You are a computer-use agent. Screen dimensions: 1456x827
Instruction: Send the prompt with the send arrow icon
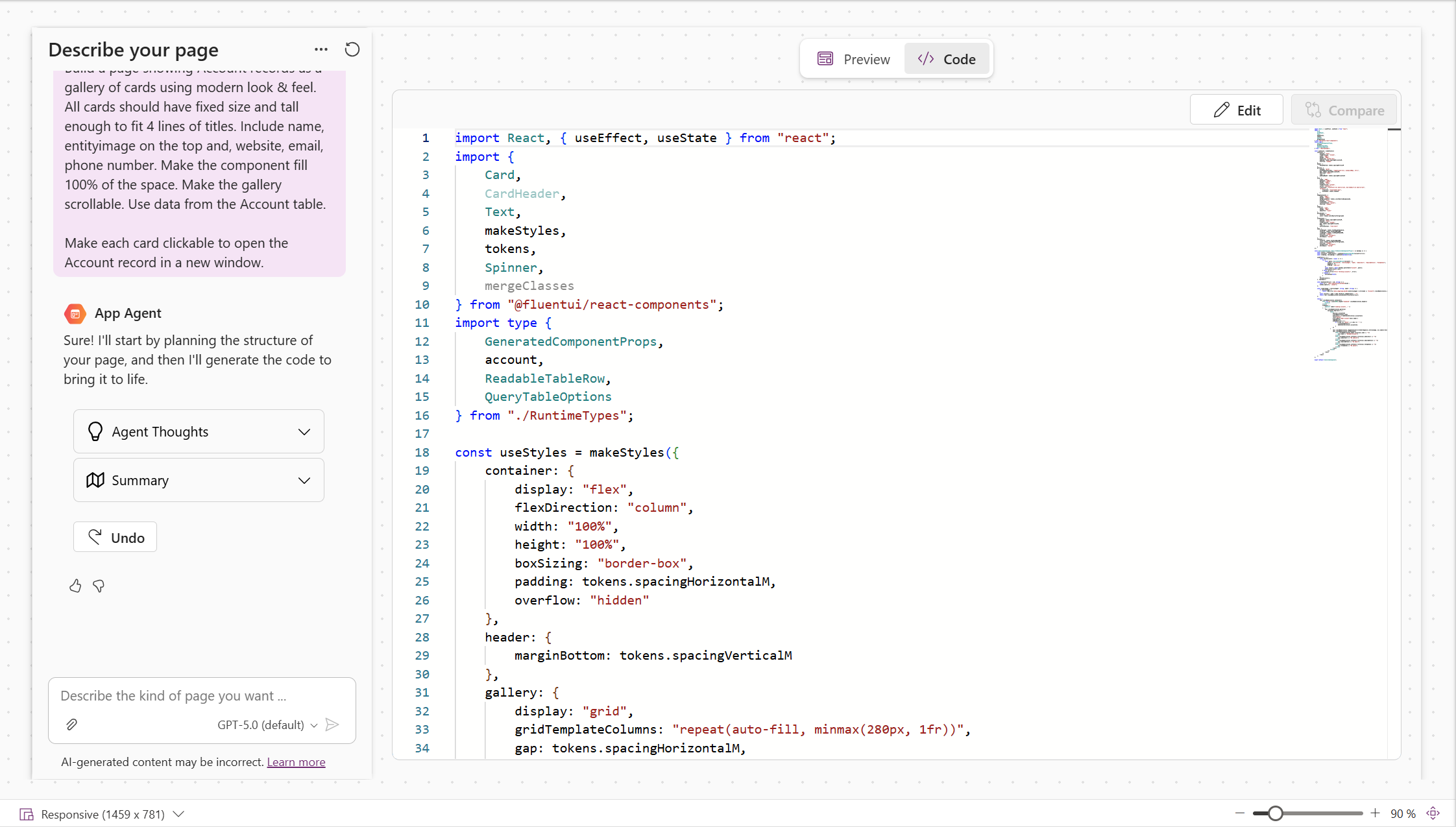pyautogui.click(x=333, y=725)
